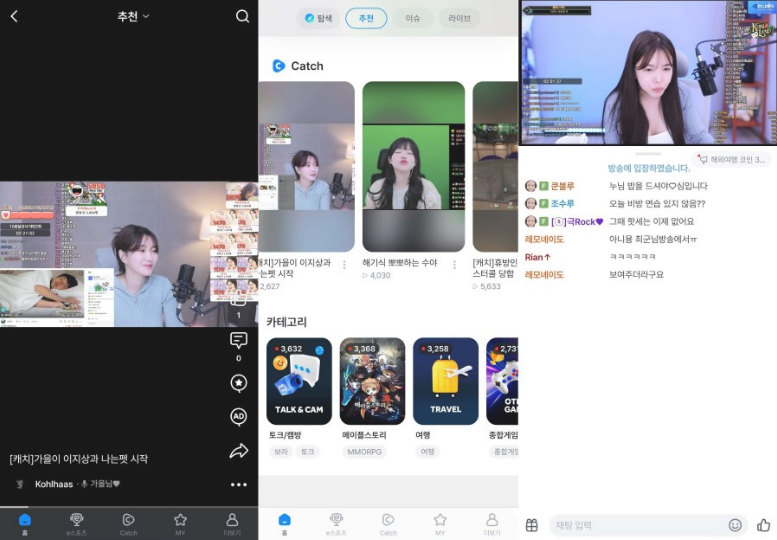Open e스포츠 in the dark bottom bar

pos(76,524)
